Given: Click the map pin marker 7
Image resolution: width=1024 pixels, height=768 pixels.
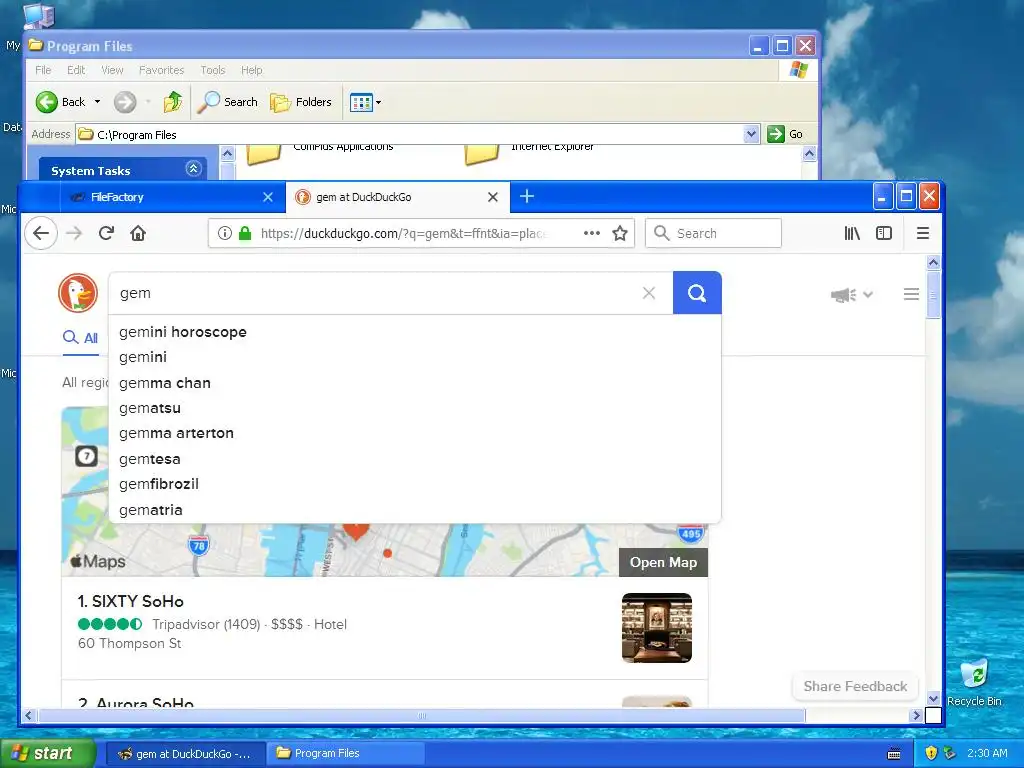Looking at the screenshot, I should pyautogui.click(x=86, y=456).
